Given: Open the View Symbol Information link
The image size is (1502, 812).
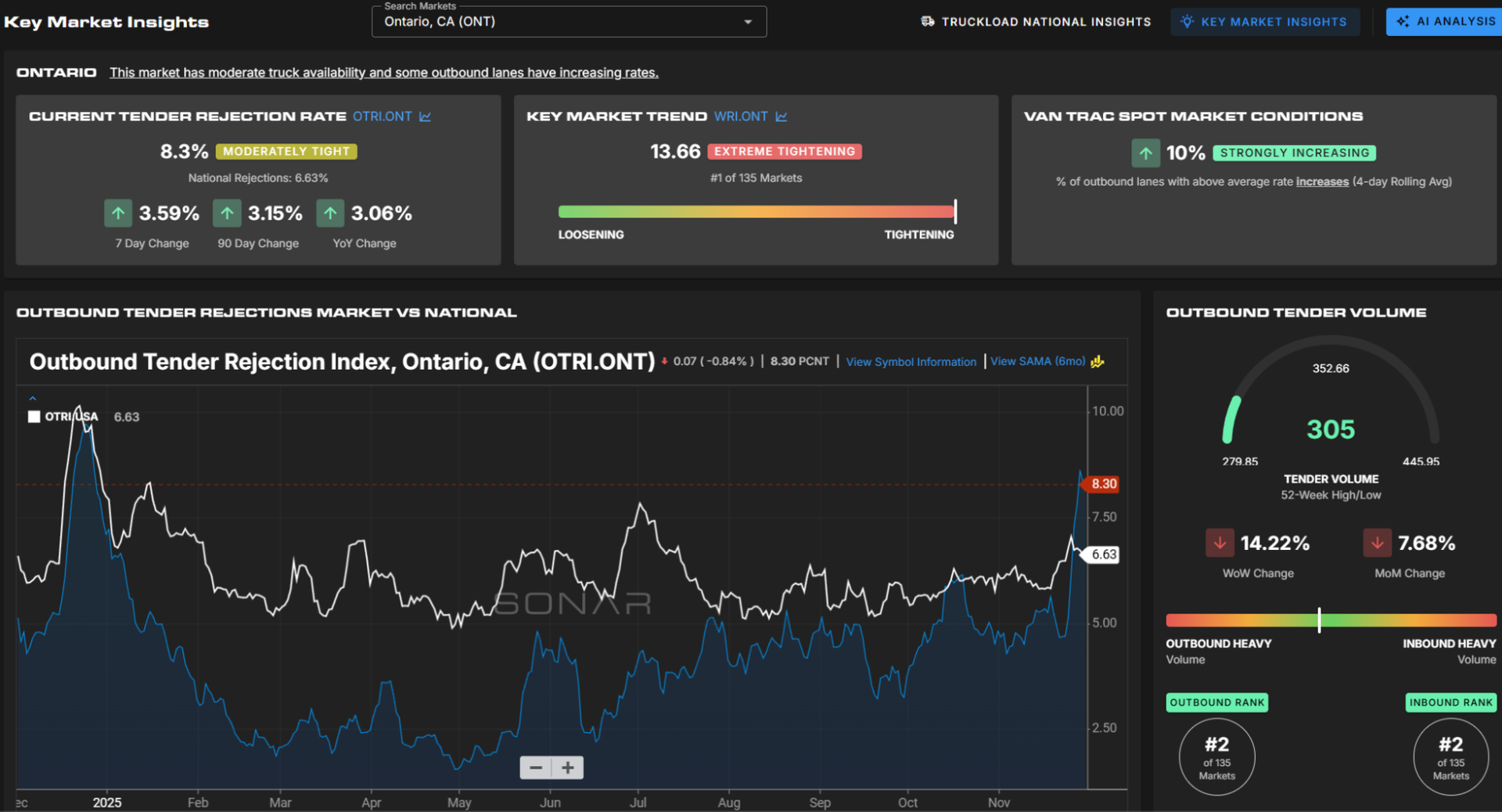Looking at the screenshot, I should [x=911, y=361].
